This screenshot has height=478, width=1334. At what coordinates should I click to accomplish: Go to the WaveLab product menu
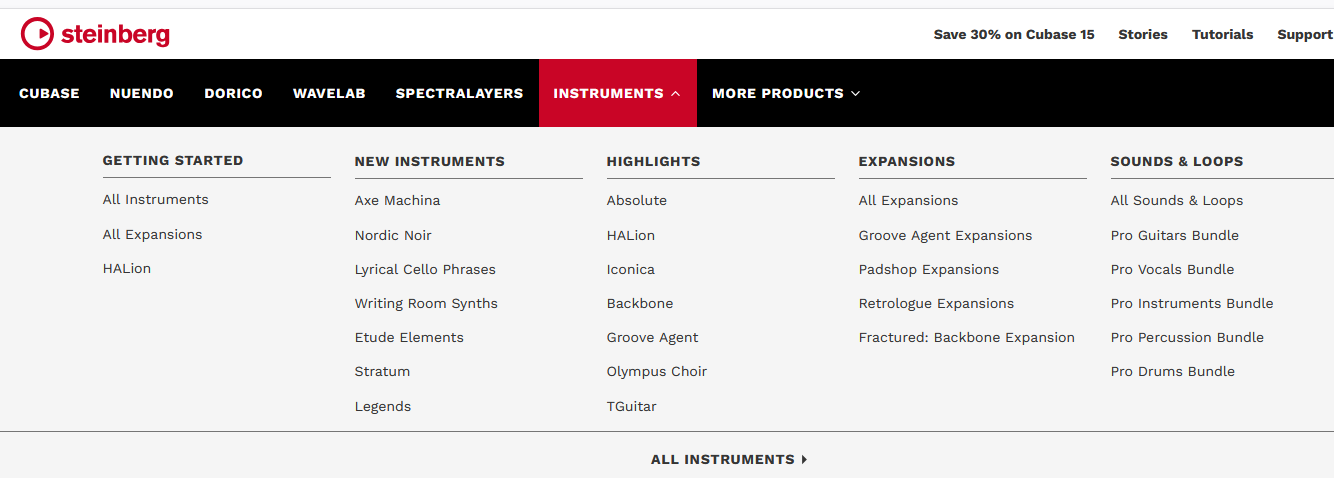[x=329, y=93]
